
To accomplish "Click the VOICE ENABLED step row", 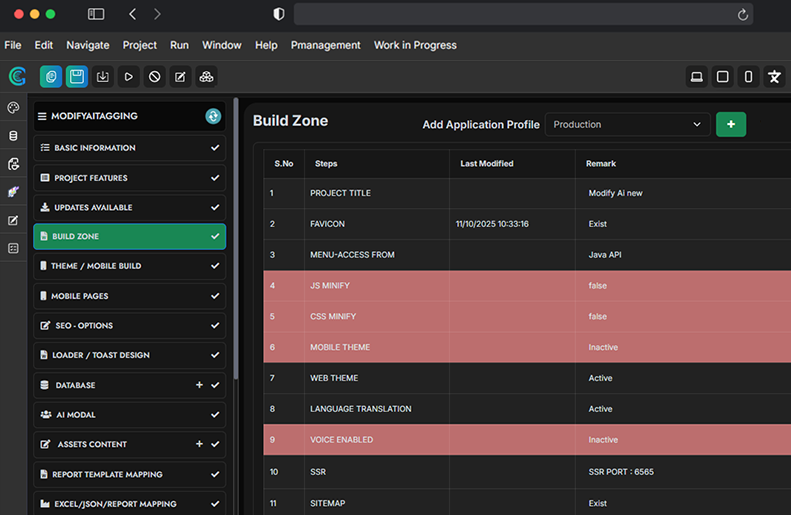I will pos(527,439).
